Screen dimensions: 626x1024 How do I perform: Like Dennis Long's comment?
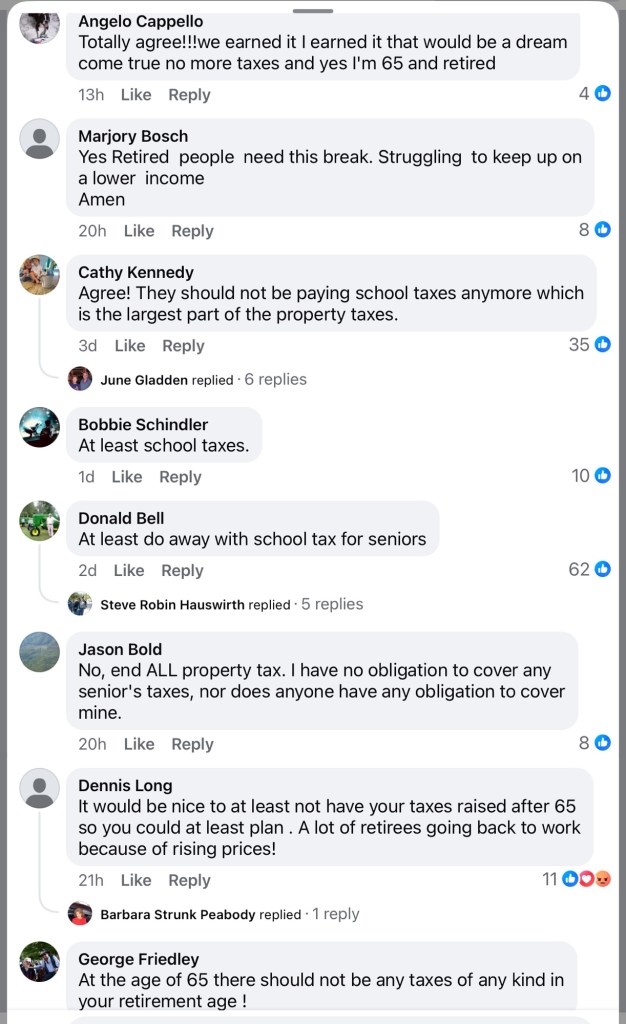[136, 880]
